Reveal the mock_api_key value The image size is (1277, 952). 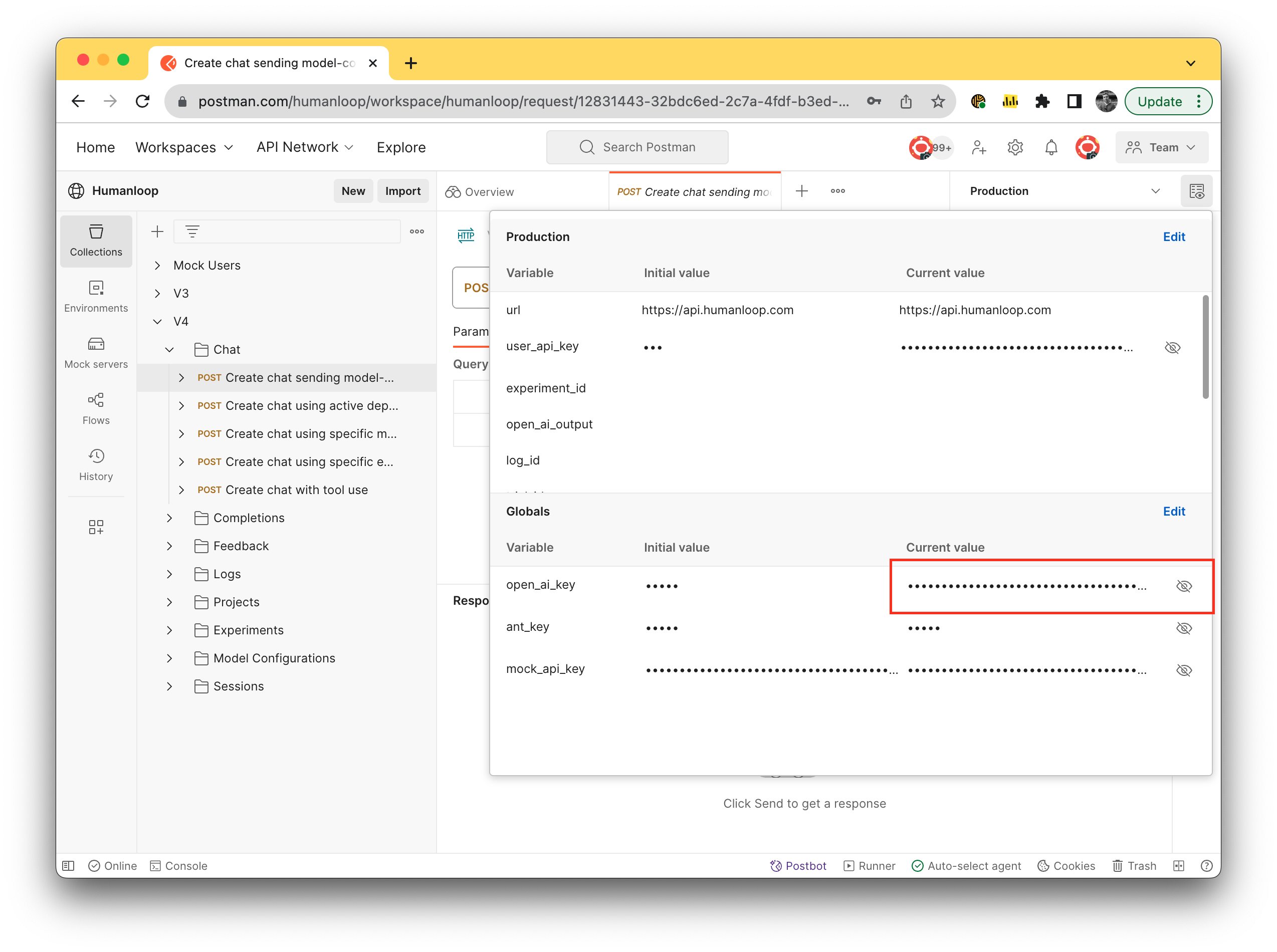click(1183, 669)
